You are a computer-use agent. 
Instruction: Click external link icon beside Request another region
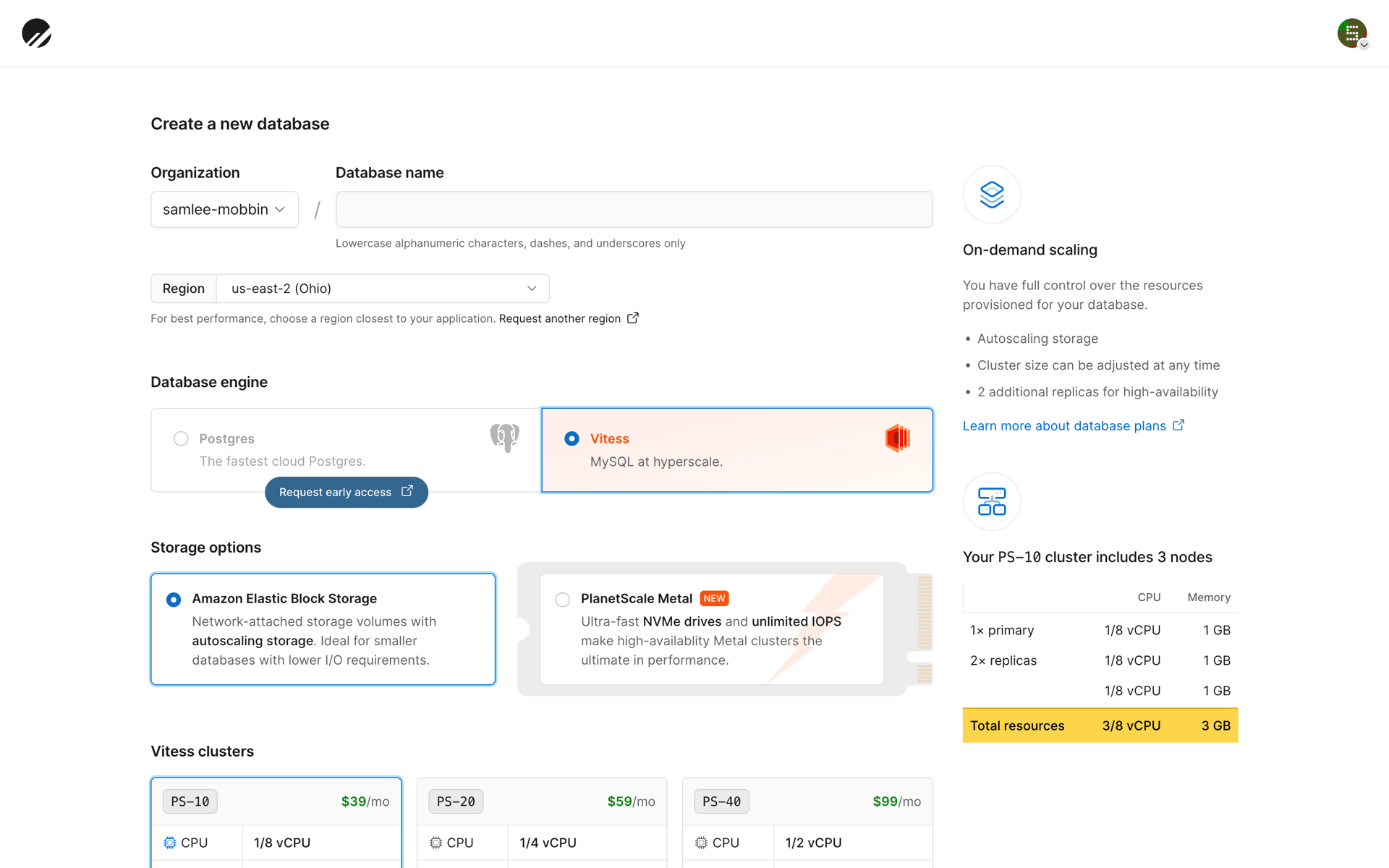(x=633, y=318)
